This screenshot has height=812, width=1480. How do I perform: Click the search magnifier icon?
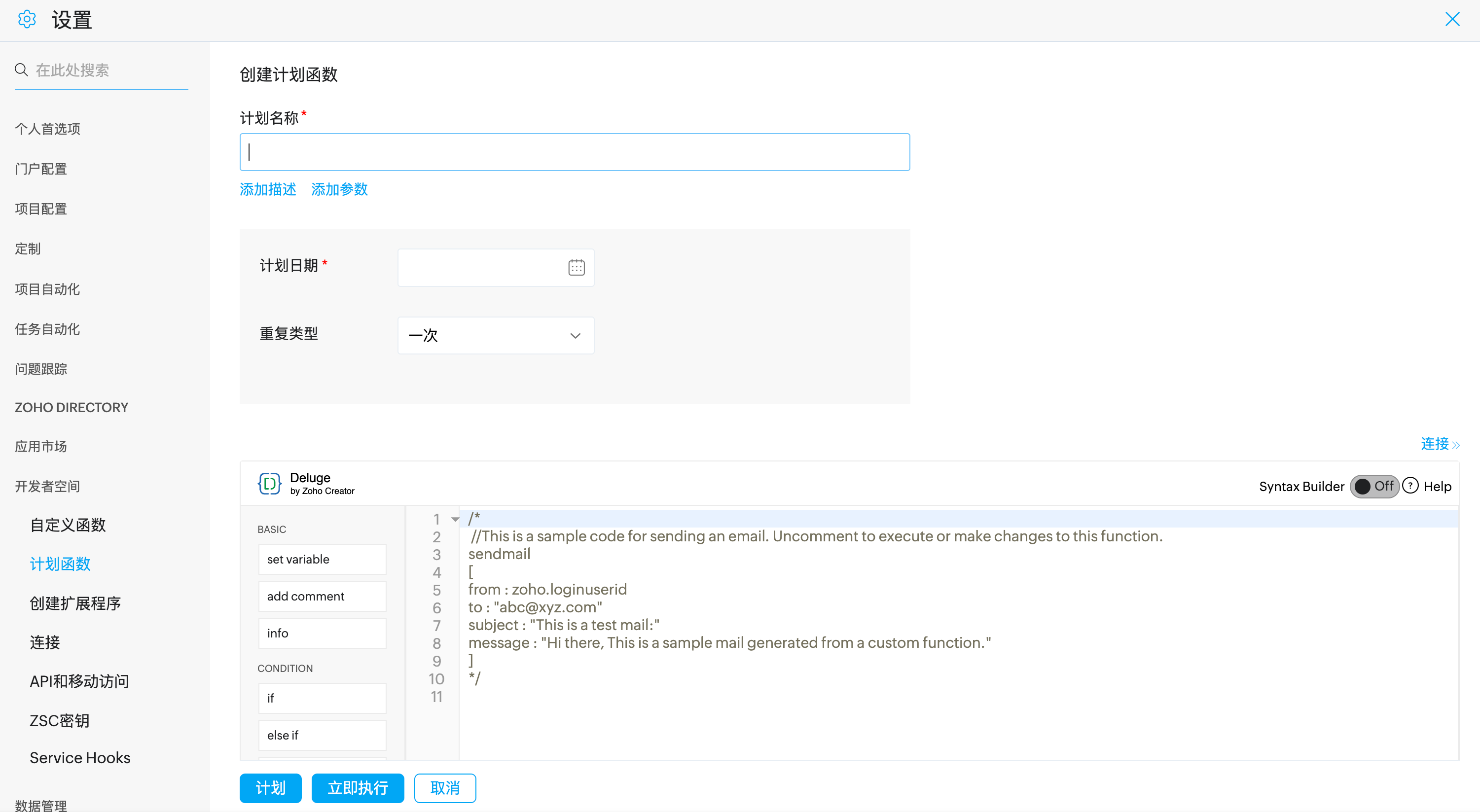pos(21,70)
